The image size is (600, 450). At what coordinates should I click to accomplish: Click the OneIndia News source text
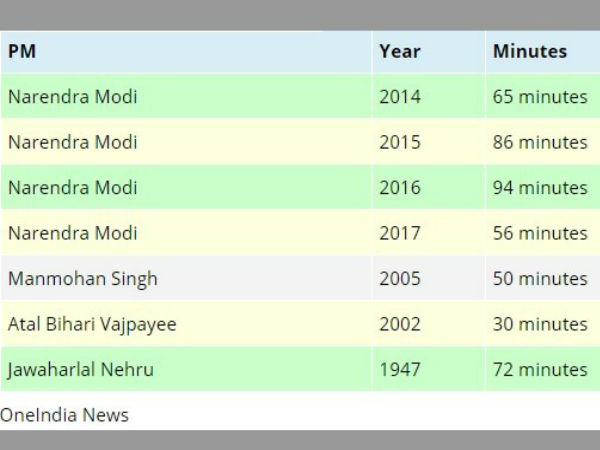[64, 415]
